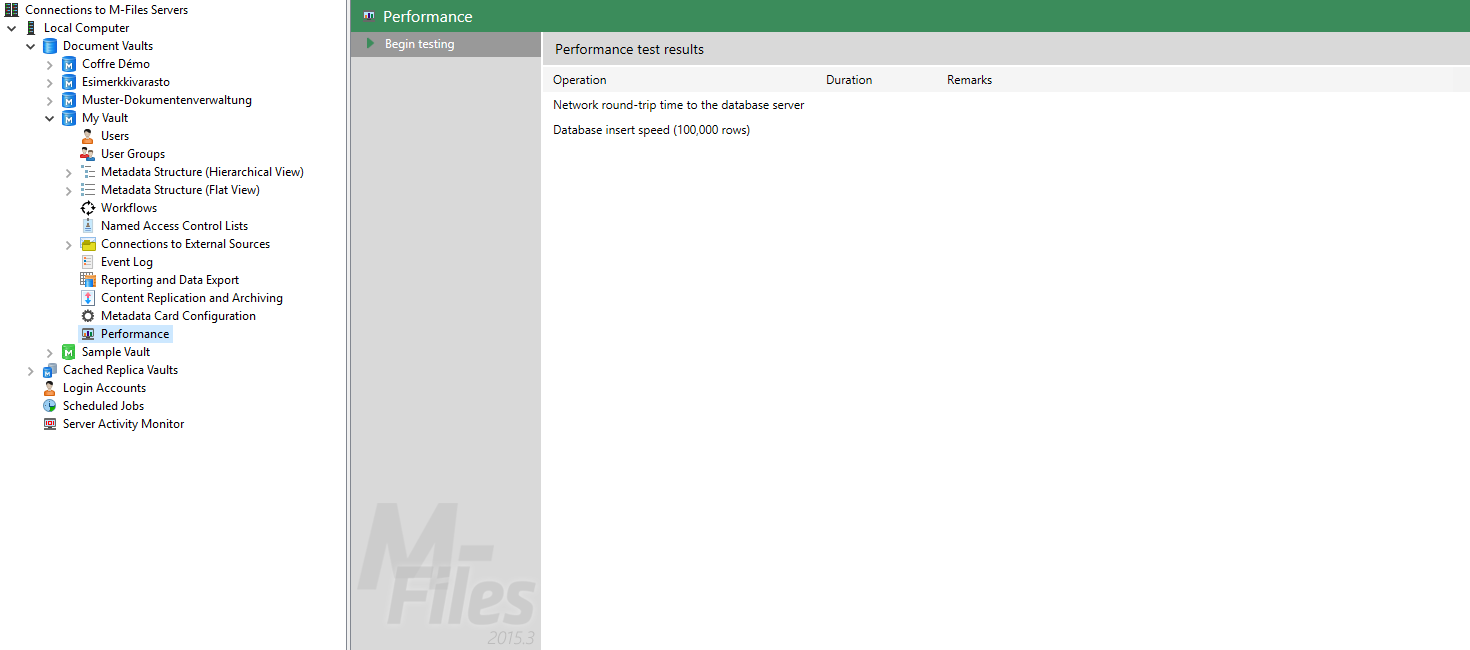Start the test with Begin testing

446,44
